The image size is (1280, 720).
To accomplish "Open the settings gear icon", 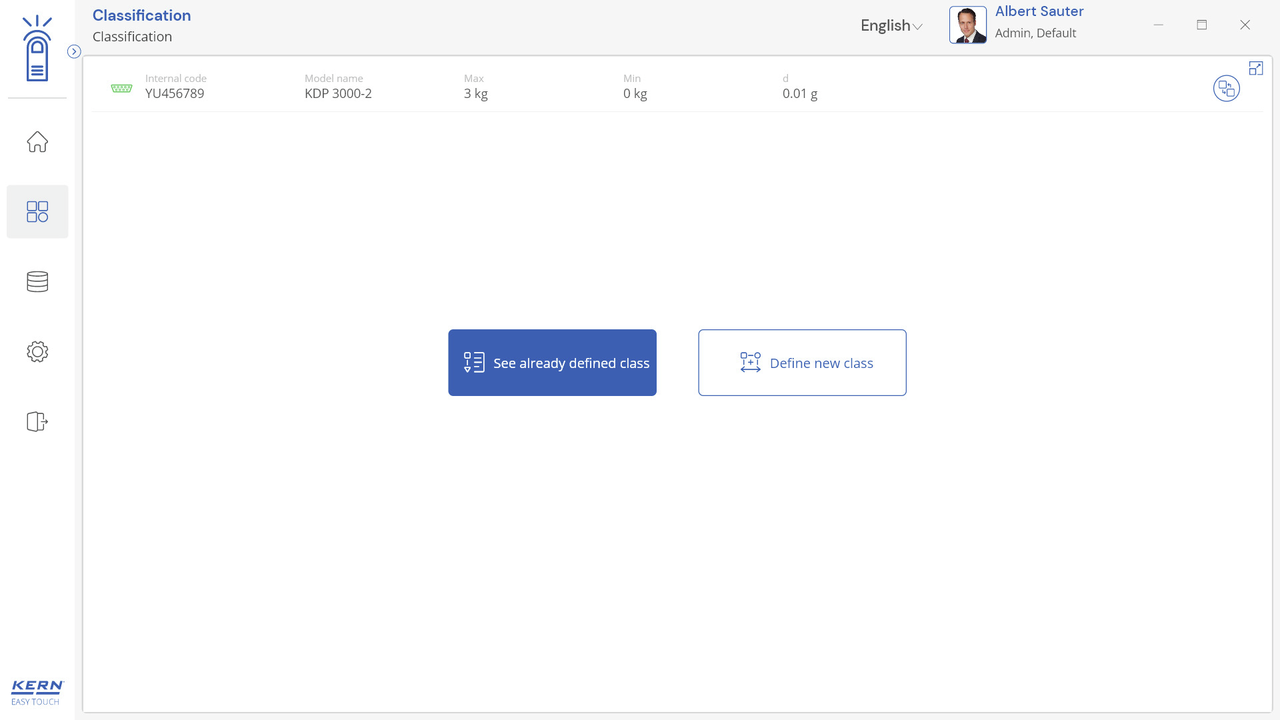I will click(x=37, y=352).
